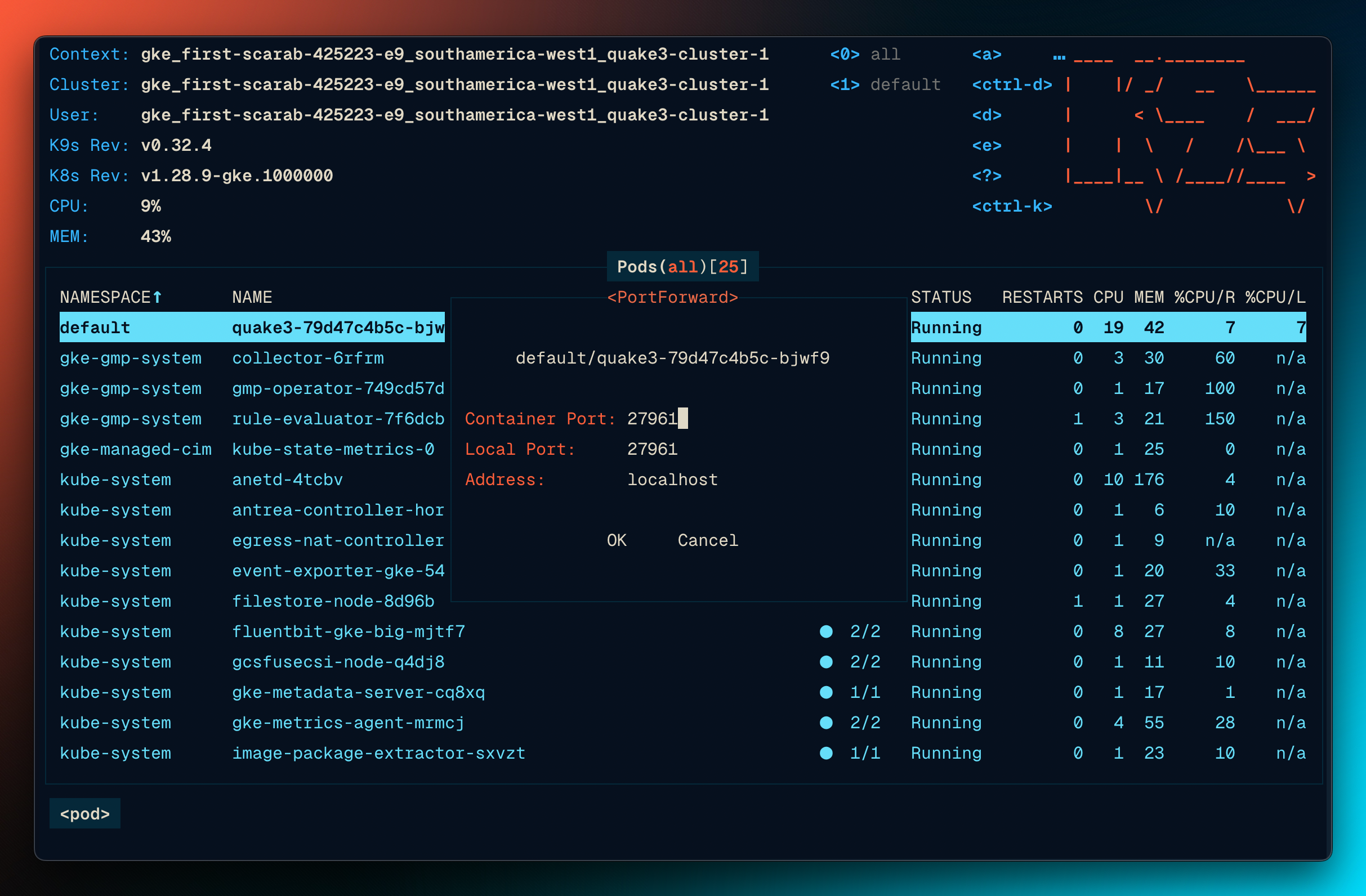Click the %CPU/R value 150 for rule-evaluator
This screenshot has height=896, width=1366.
[1220, 419]
